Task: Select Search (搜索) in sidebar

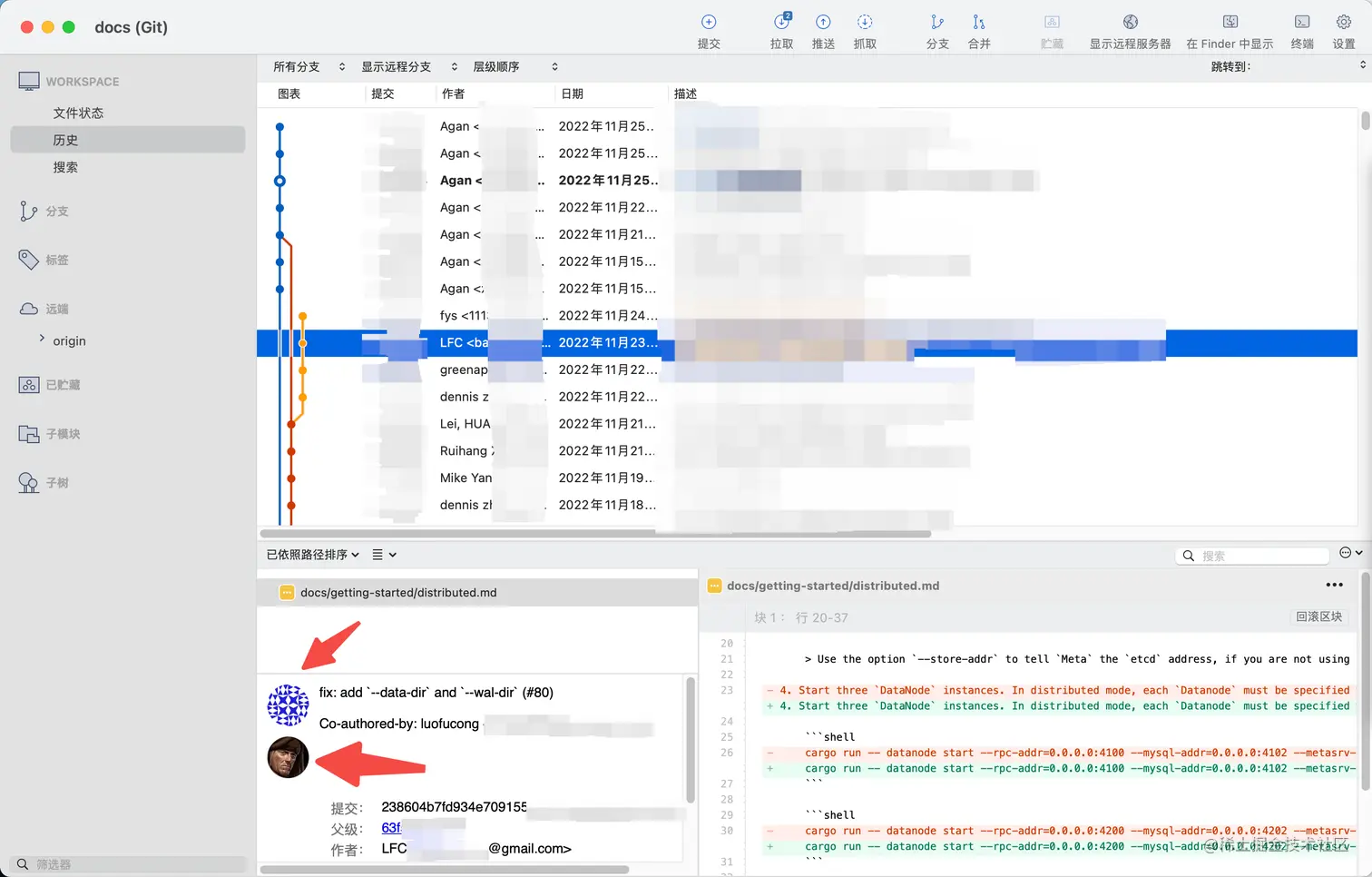Action: (65, 167)
